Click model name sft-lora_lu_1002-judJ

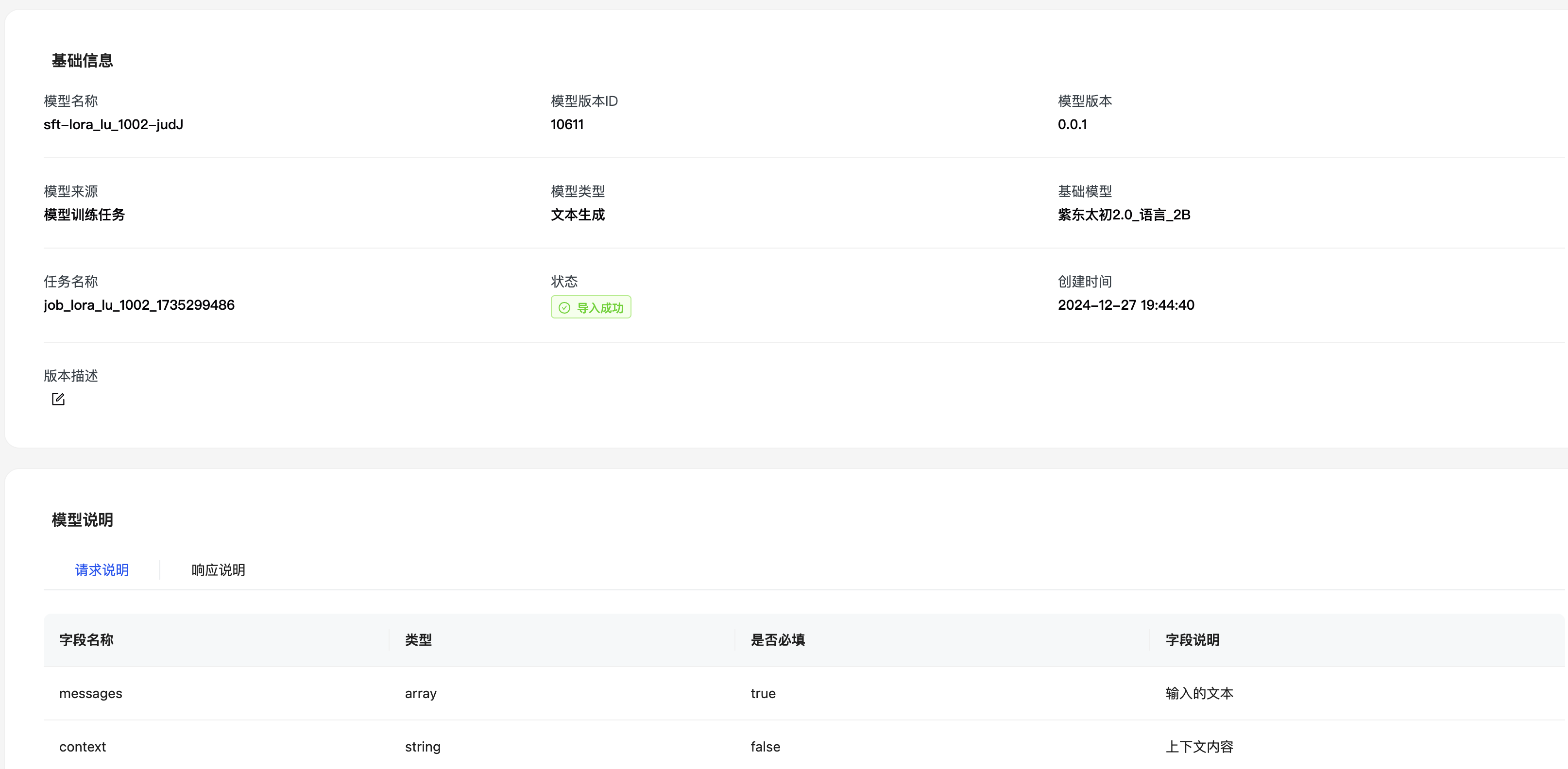[113, 125]
